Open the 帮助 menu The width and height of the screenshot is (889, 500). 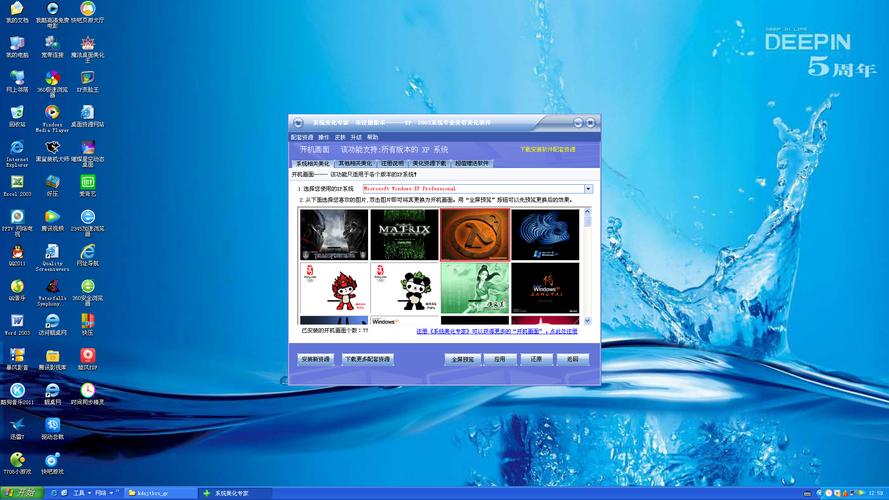(372, 137)
